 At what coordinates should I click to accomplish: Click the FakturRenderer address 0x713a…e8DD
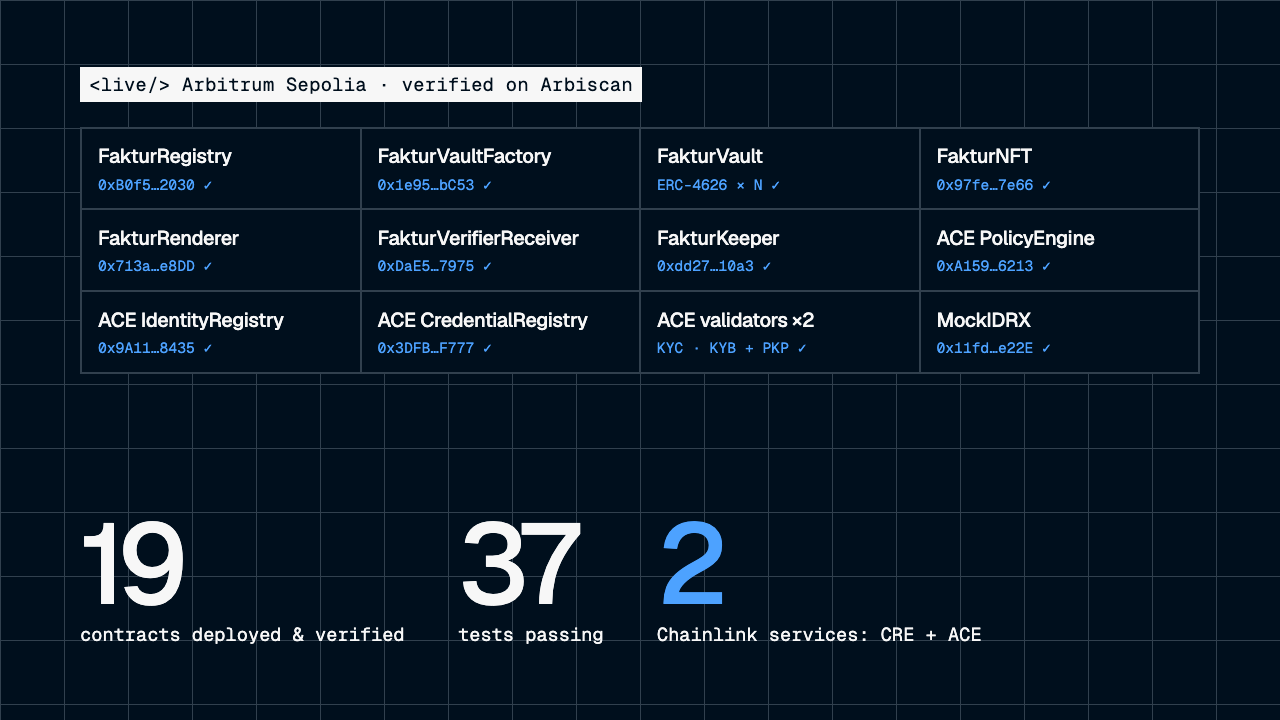[x=155, y=267]
